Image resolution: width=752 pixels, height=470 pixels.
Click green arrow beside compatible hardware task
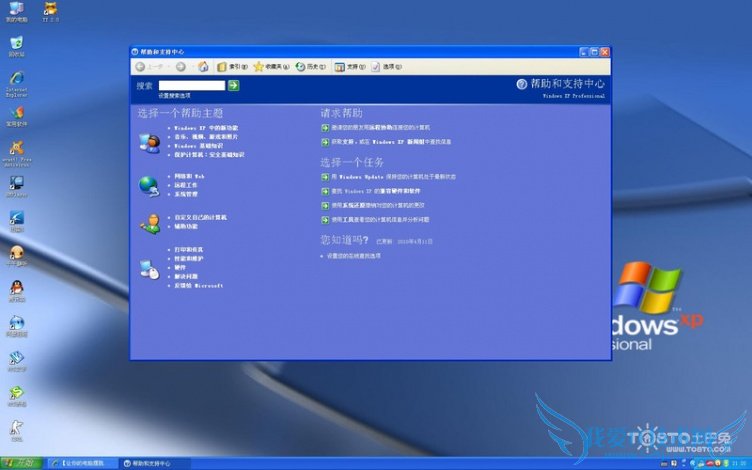coord(325,191)
